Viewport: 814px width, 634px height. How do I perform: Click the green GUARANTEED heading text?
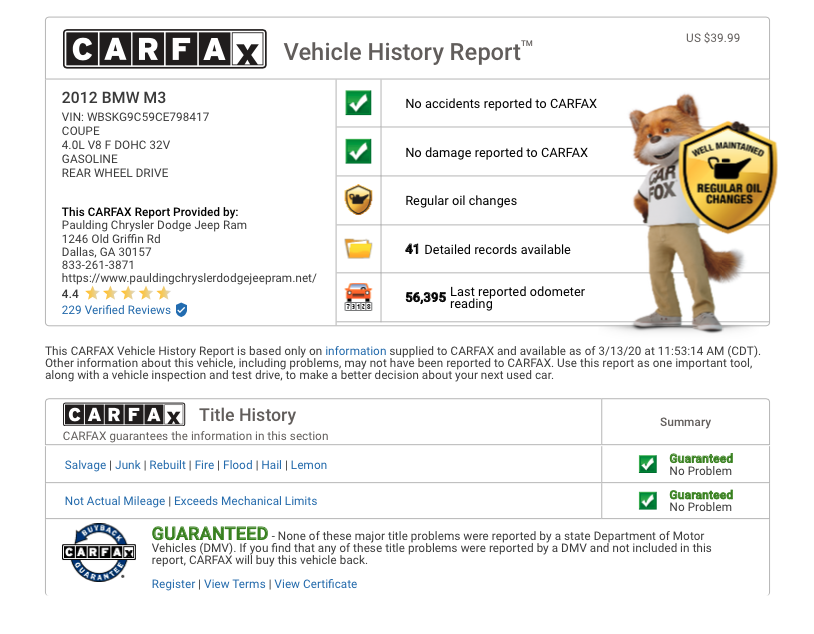210,533
